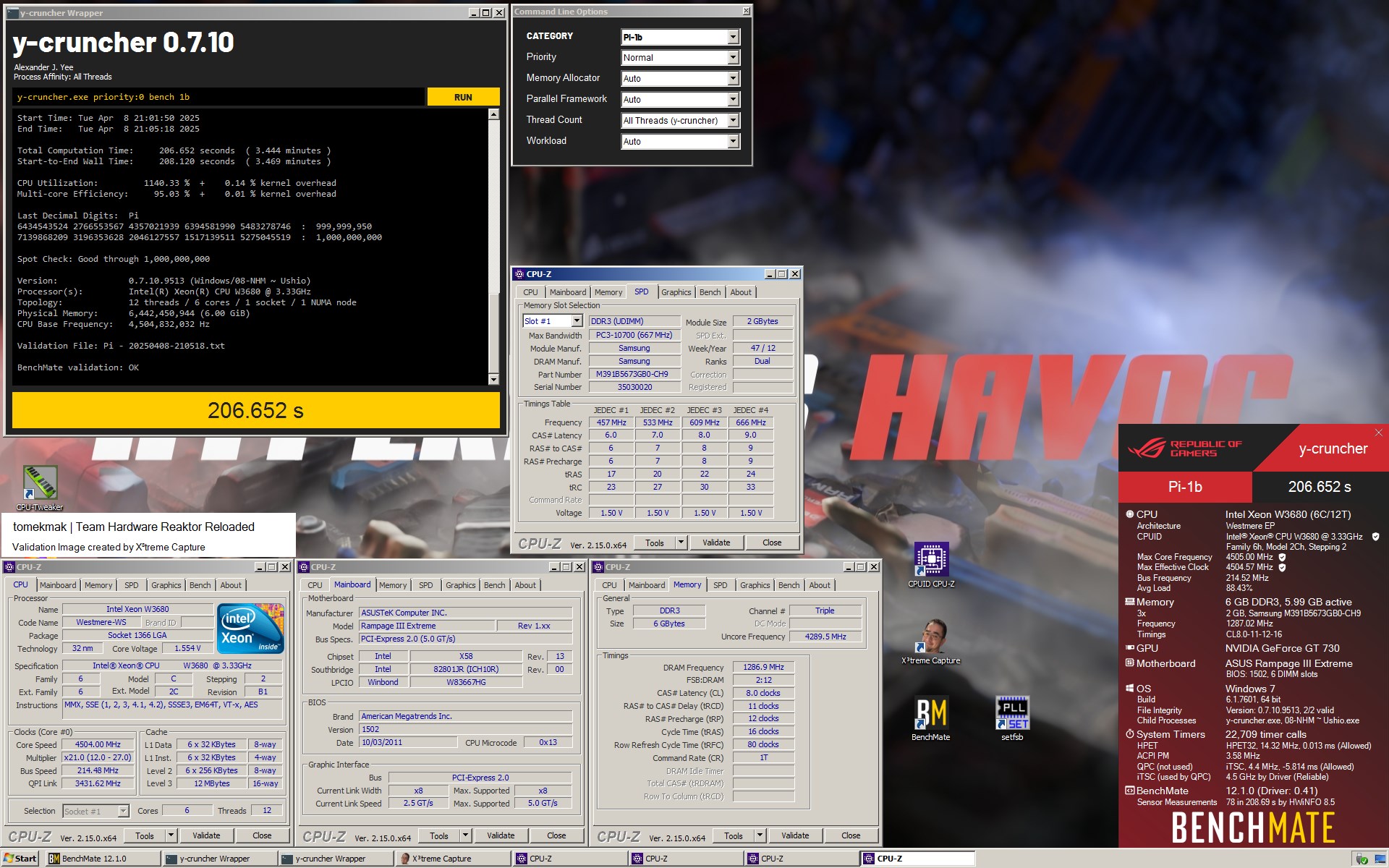Screen dimensions: 1389x868
Task: Close the Command Line Options window
Action: pos(746,11)
